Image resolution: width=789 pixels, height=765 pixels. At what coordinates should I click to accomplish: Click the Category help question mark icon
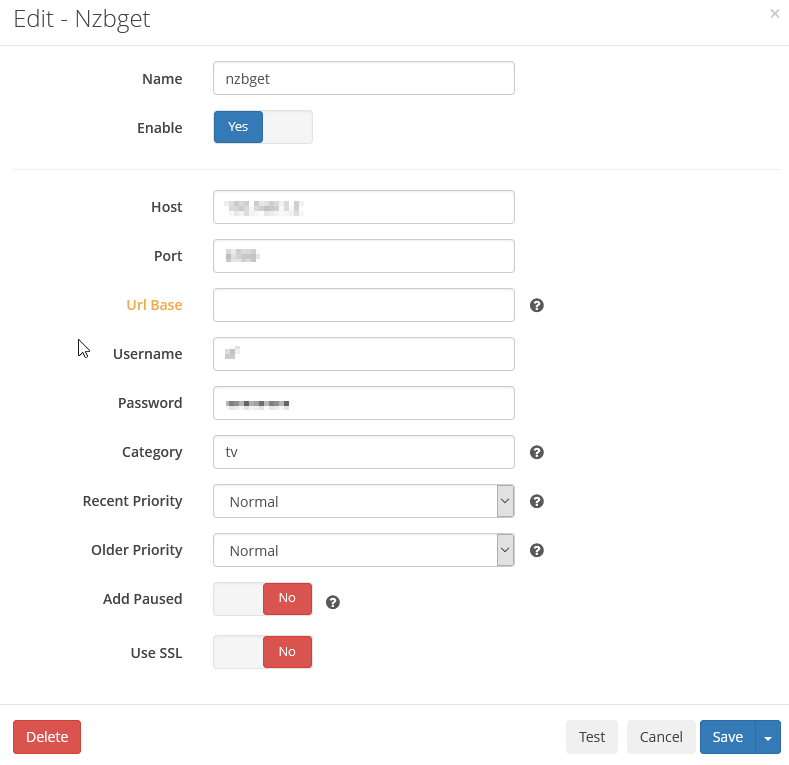(x=536, y=452)
